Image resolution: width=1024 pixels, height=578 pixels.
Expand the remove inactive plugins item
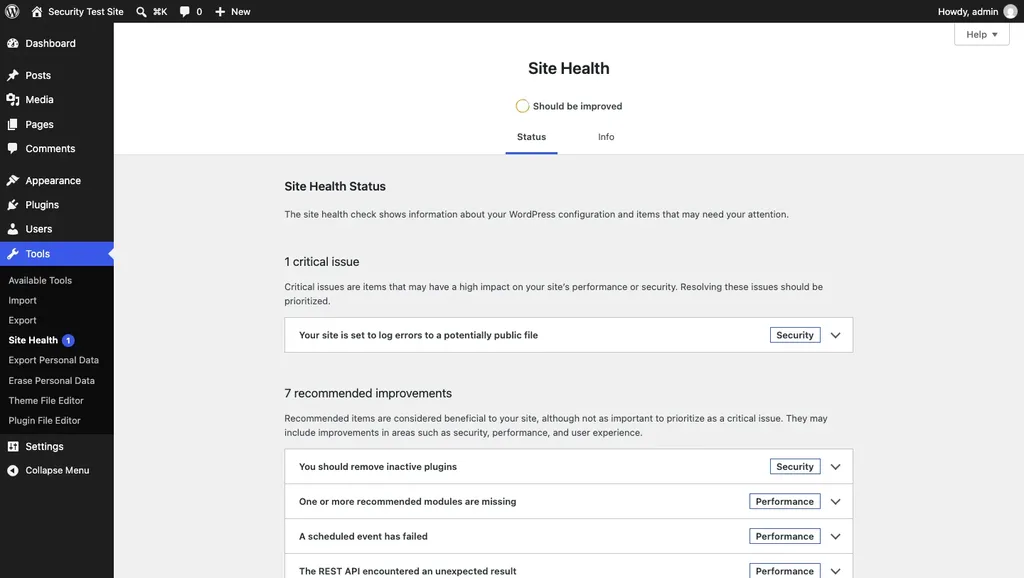(x=835, y=466)
